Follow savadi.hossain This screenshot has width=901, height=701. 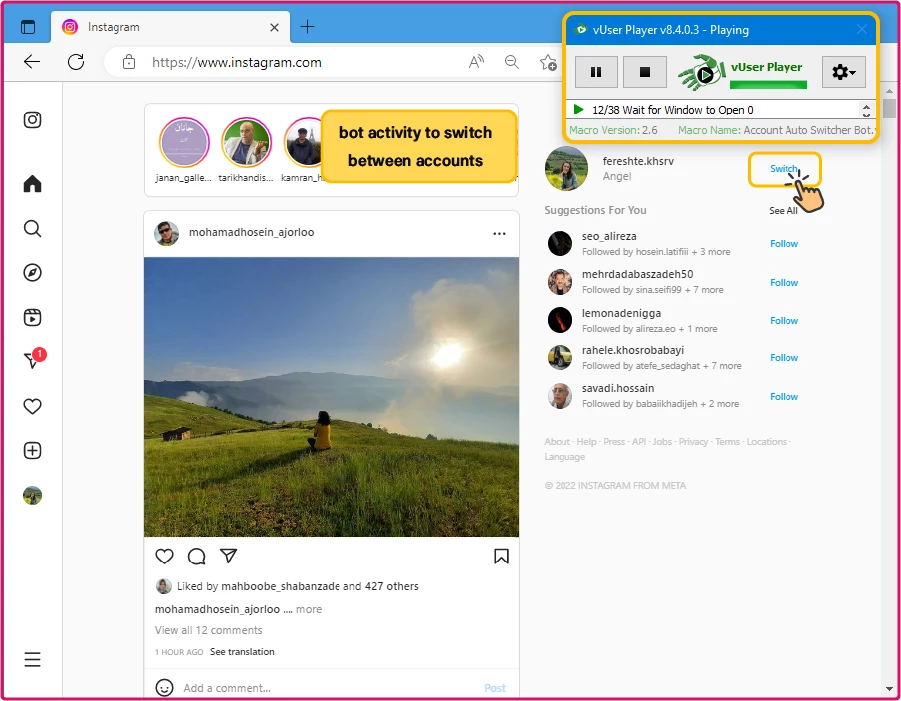784,396
